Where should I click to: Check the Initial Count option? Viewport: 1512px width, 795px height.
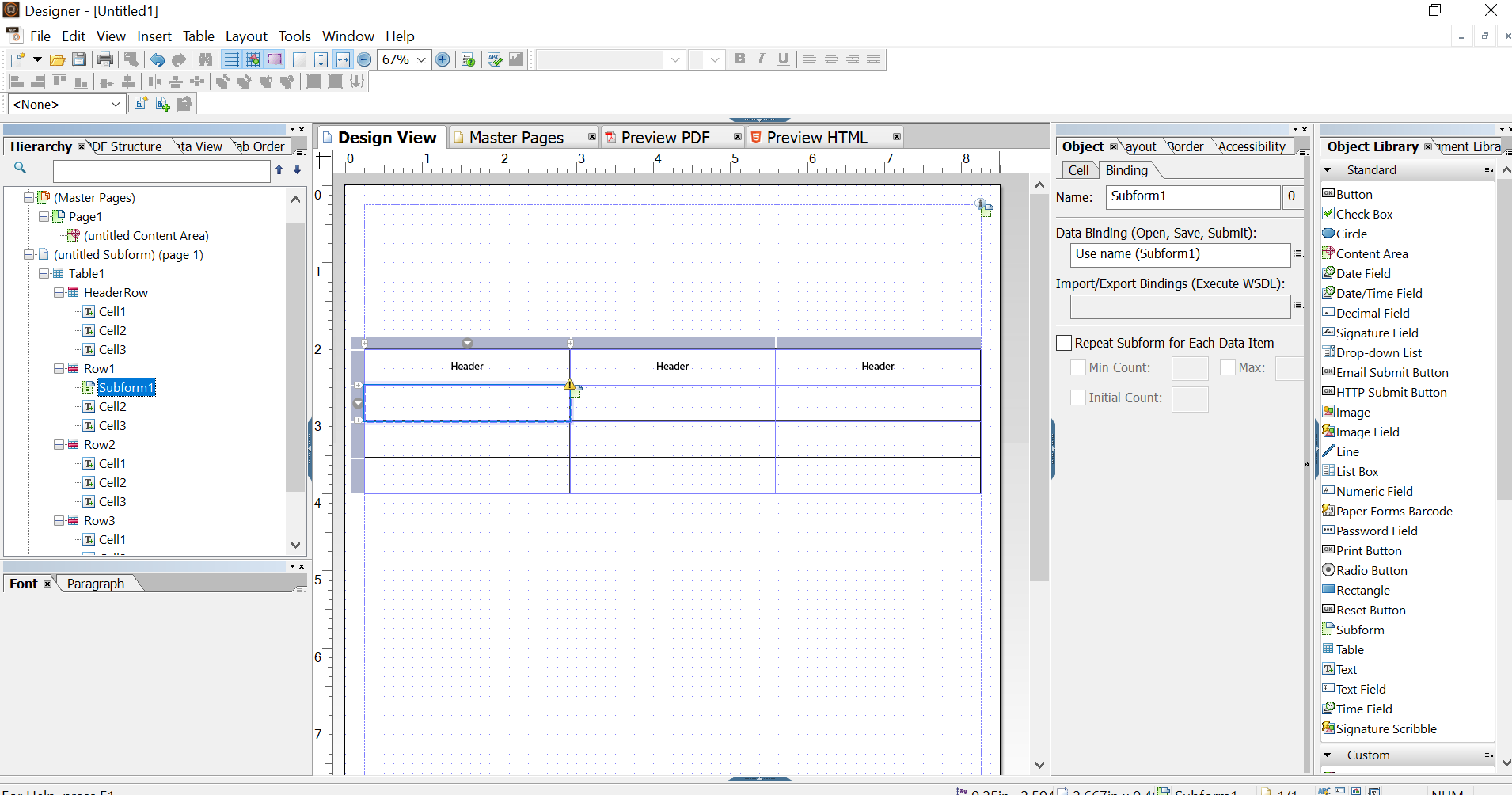point(1078,397)
